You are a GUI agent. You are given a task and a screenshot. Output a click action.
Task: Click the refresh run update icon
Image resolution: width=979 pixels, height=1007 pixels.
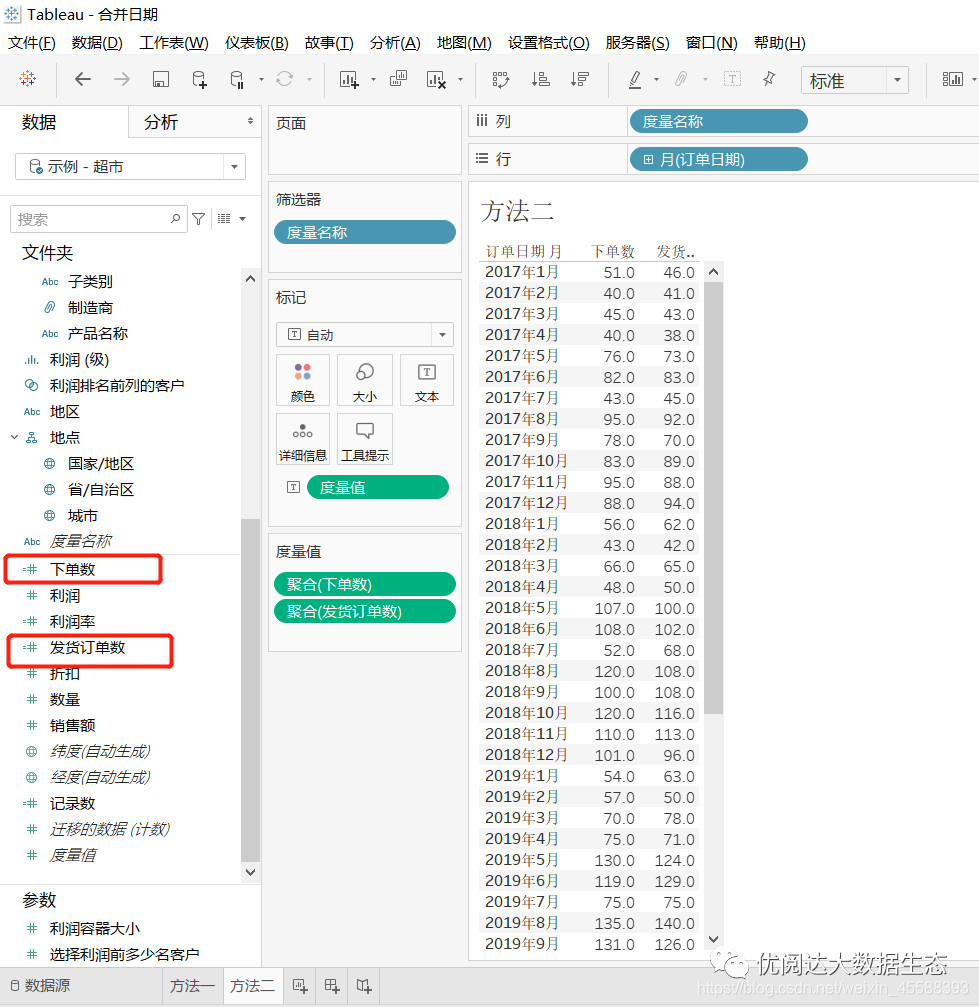[x=285, y=80]
